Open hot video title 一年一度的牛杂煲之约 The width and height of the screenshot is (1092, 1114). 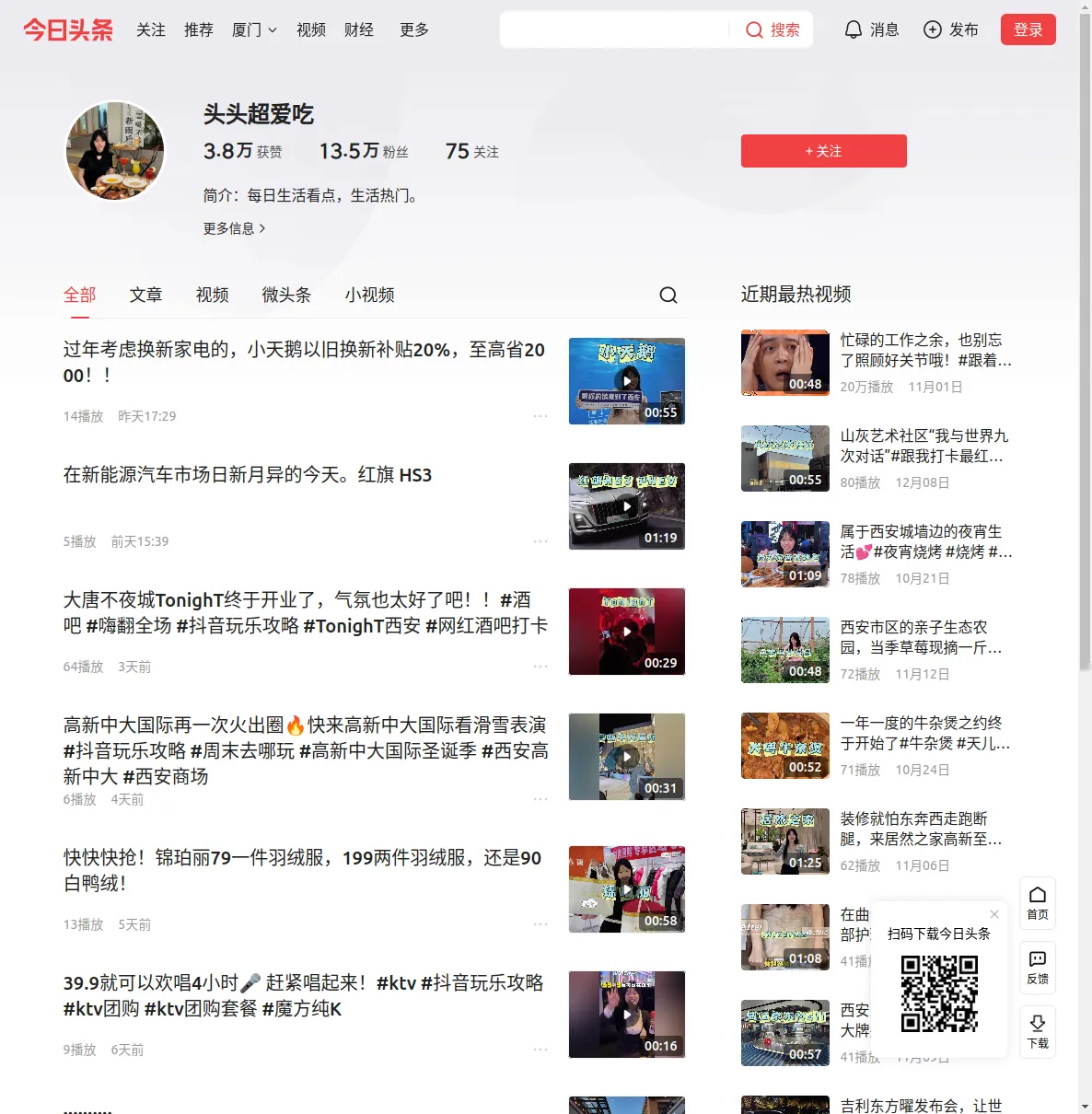pos(925,733)
